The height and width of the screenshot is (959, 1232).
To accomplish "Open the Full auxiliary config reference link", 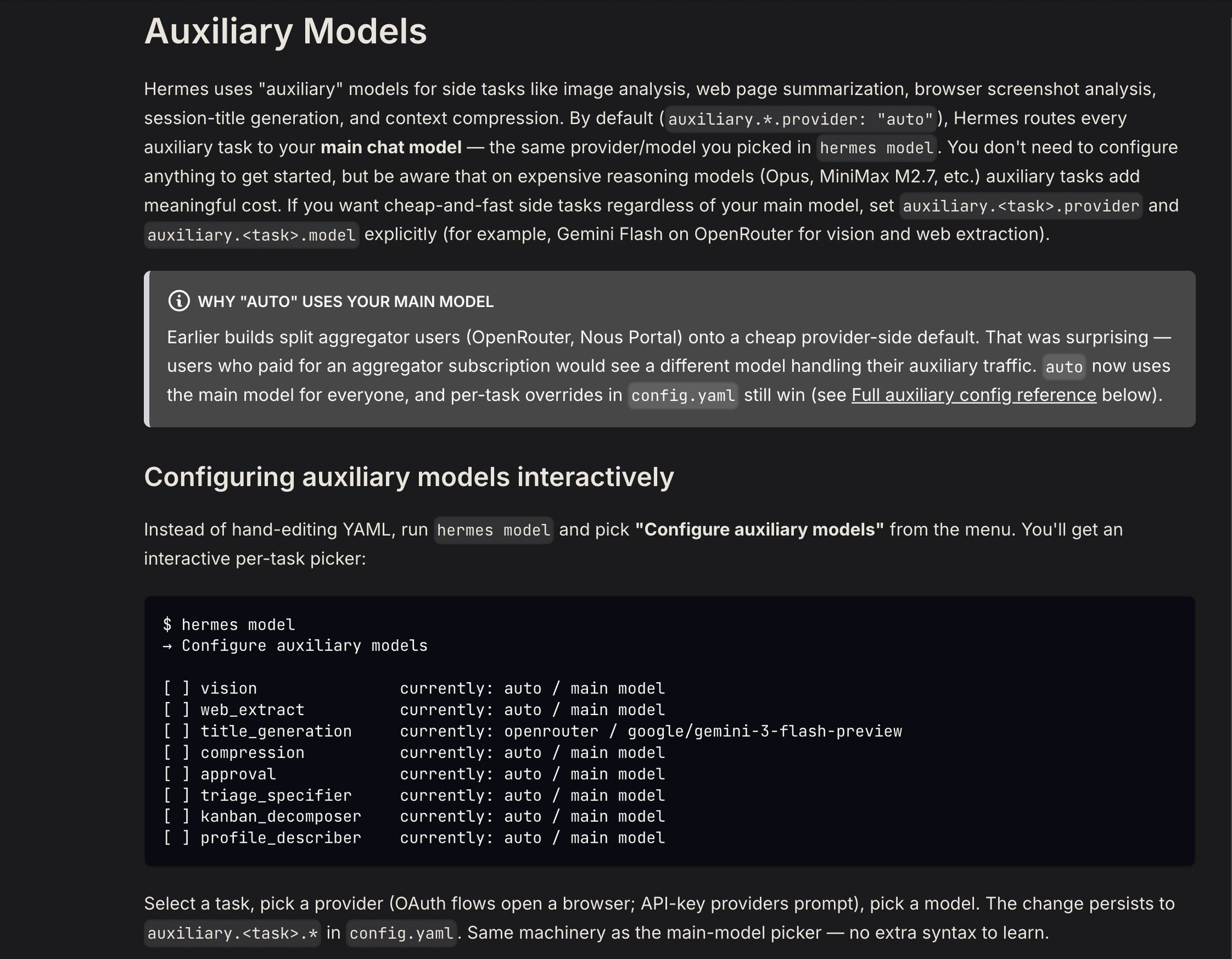I will pyautogui.click(x=973, y=395).
